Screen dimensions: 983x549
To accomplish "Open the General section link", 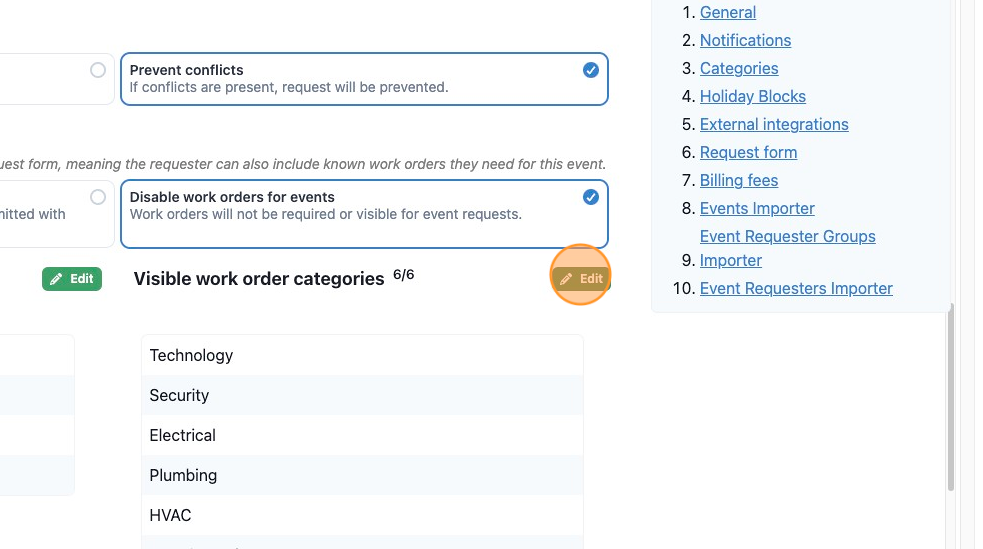I will coord(728,13).
